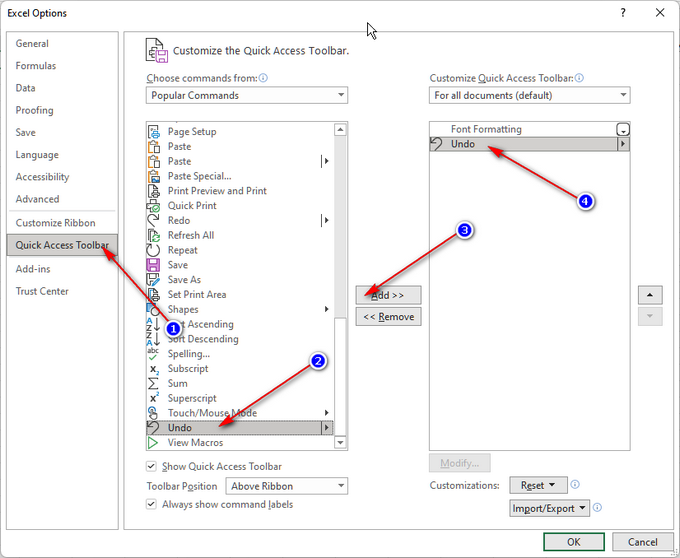Image resolution: width=680 pixels, height=558 pixels.
Task: Open the Choose commands from dropdown
Action: pos(247,95)
